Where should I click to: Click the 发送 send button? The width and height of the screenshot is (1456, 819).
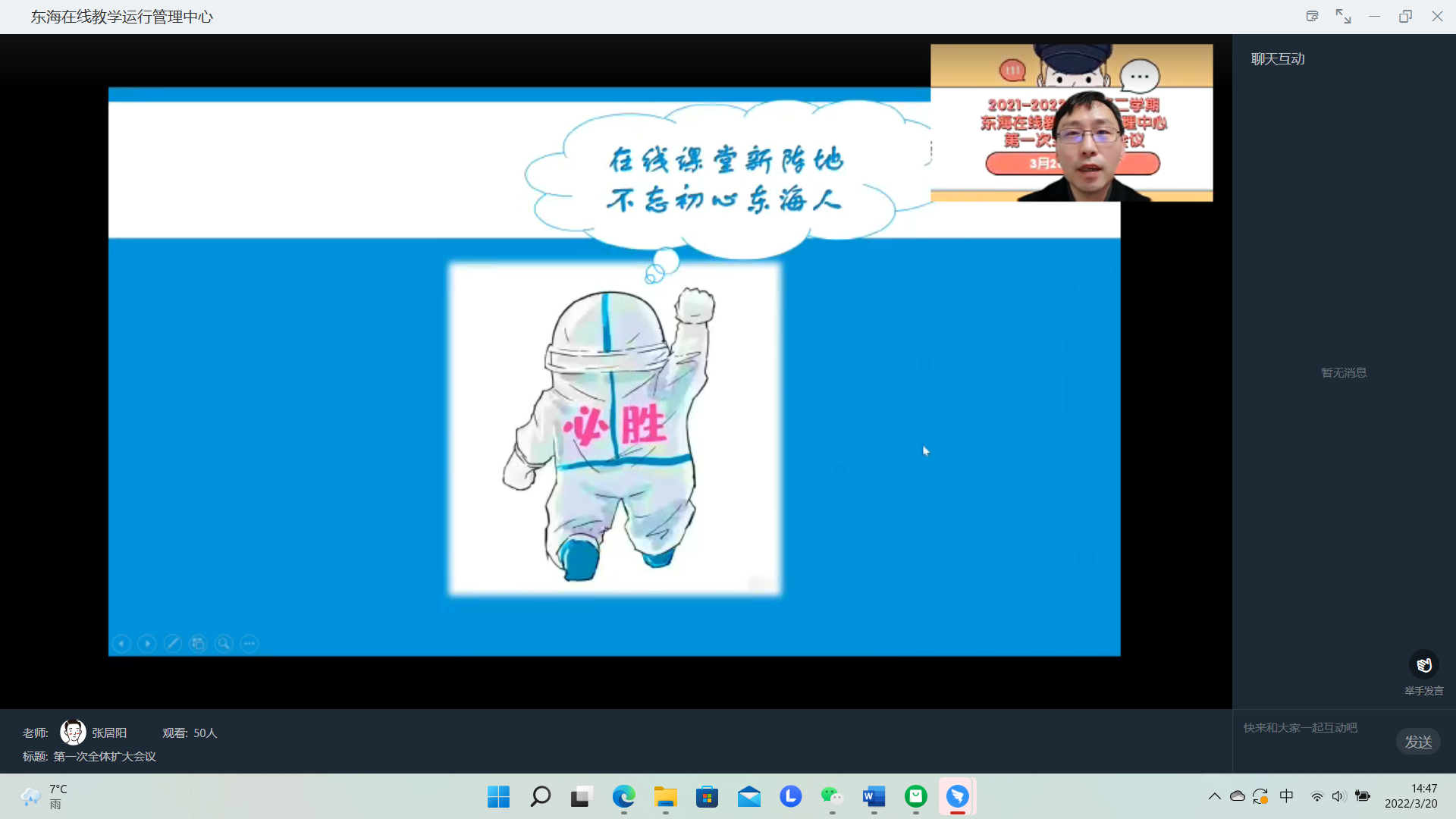click(x=1417, y=742)
